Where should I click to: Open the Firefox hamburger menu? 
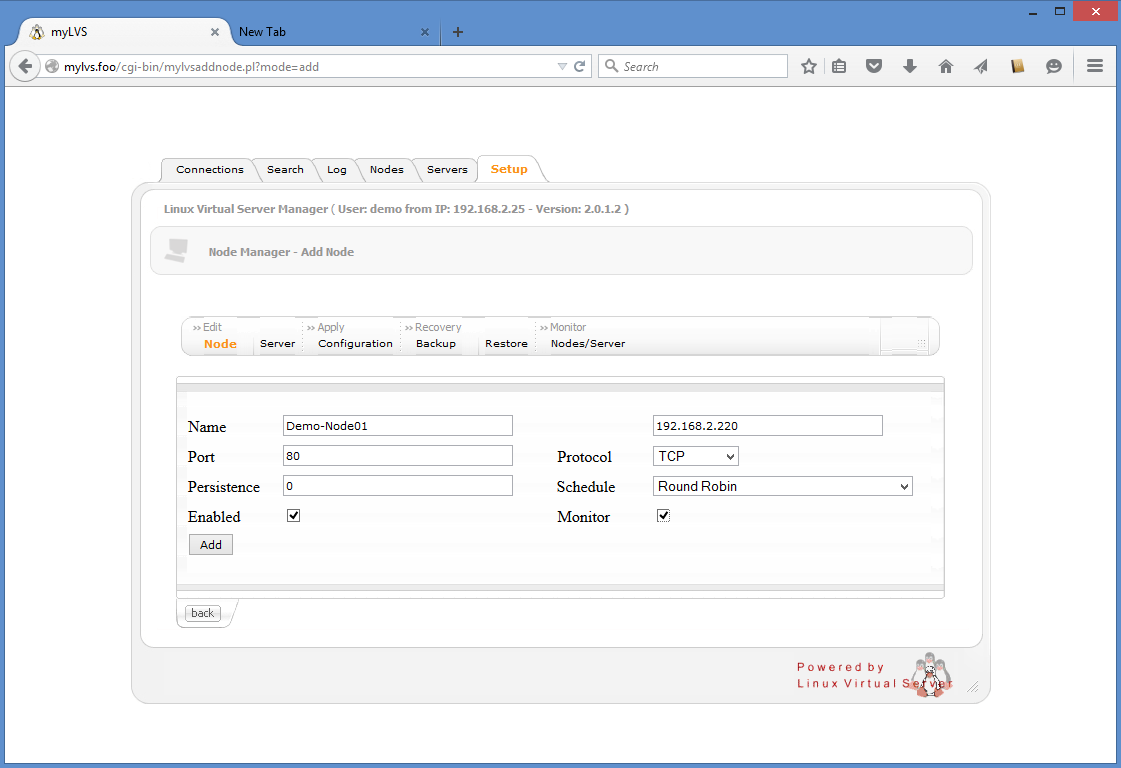[1095, 67]
